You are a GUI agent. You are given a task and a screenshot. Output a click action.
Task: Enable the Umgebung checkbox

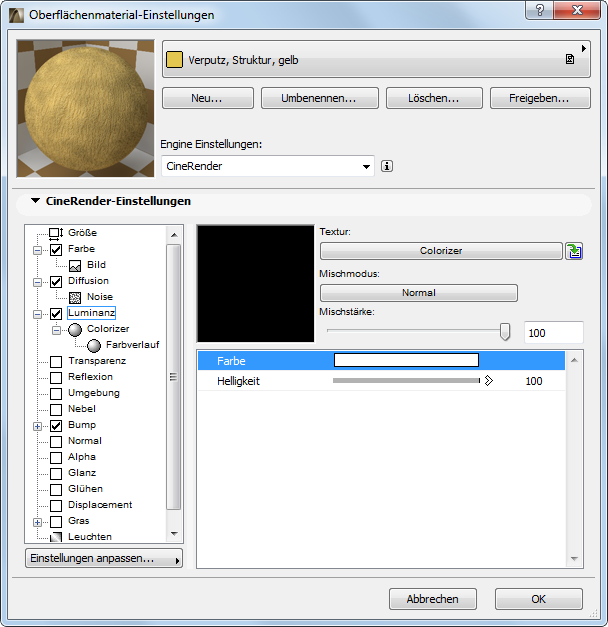pos(56,394)
